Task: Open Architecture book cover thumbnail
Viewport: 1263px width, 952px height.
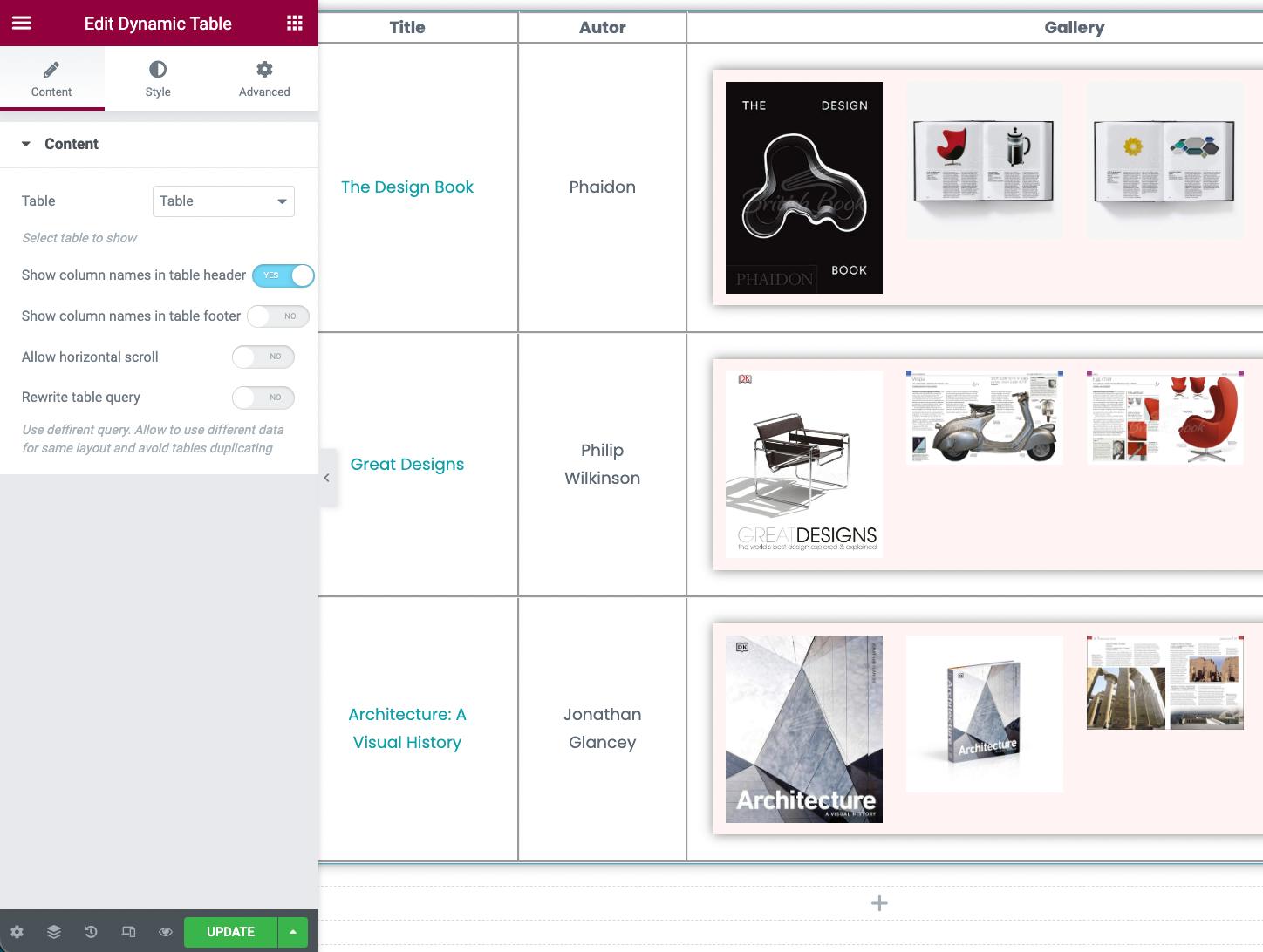Action: (x=804, y=729)
